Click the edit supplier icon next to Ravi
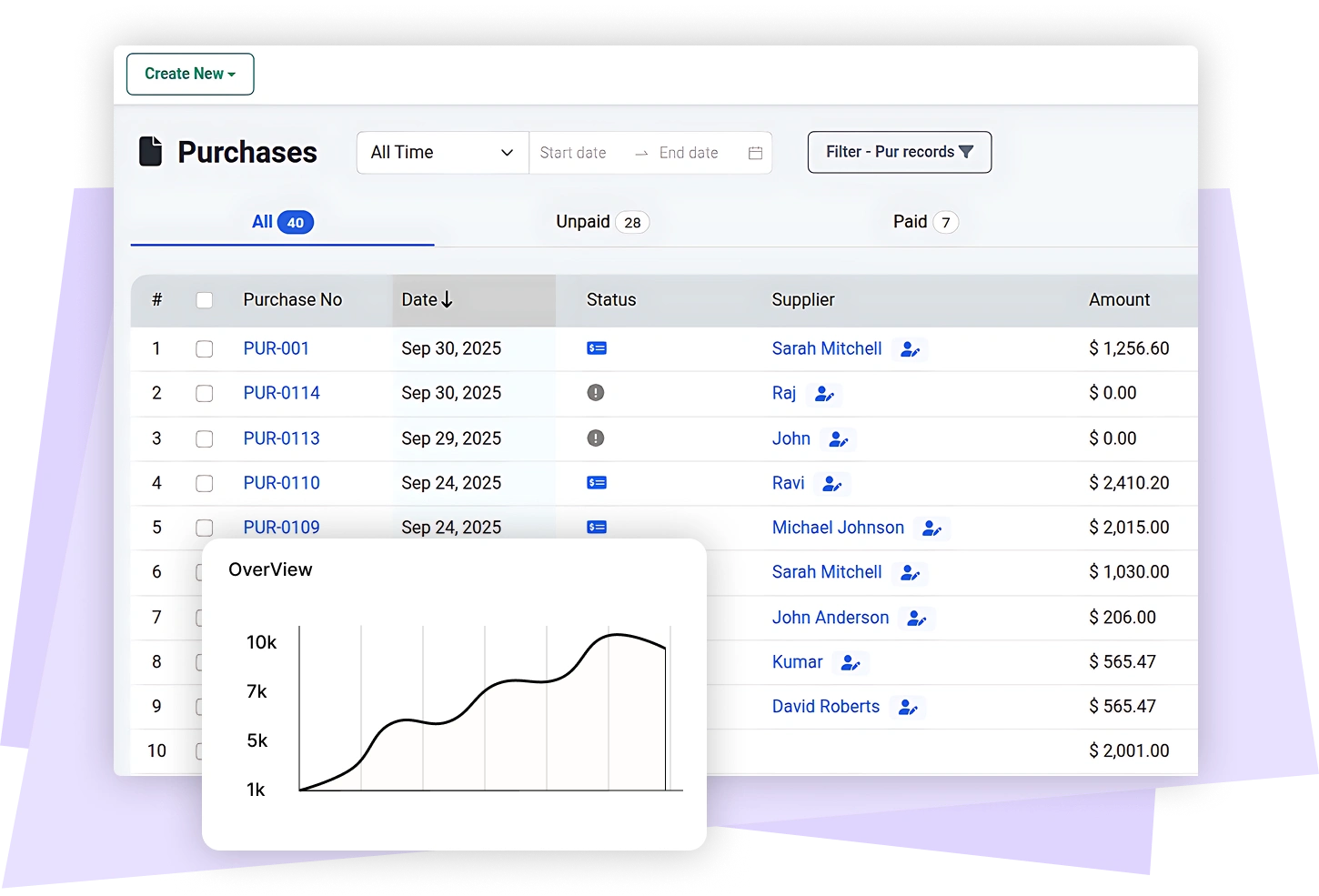This screenshot has height=896, width=1319. pyautogui.click(x=833, y=484)
